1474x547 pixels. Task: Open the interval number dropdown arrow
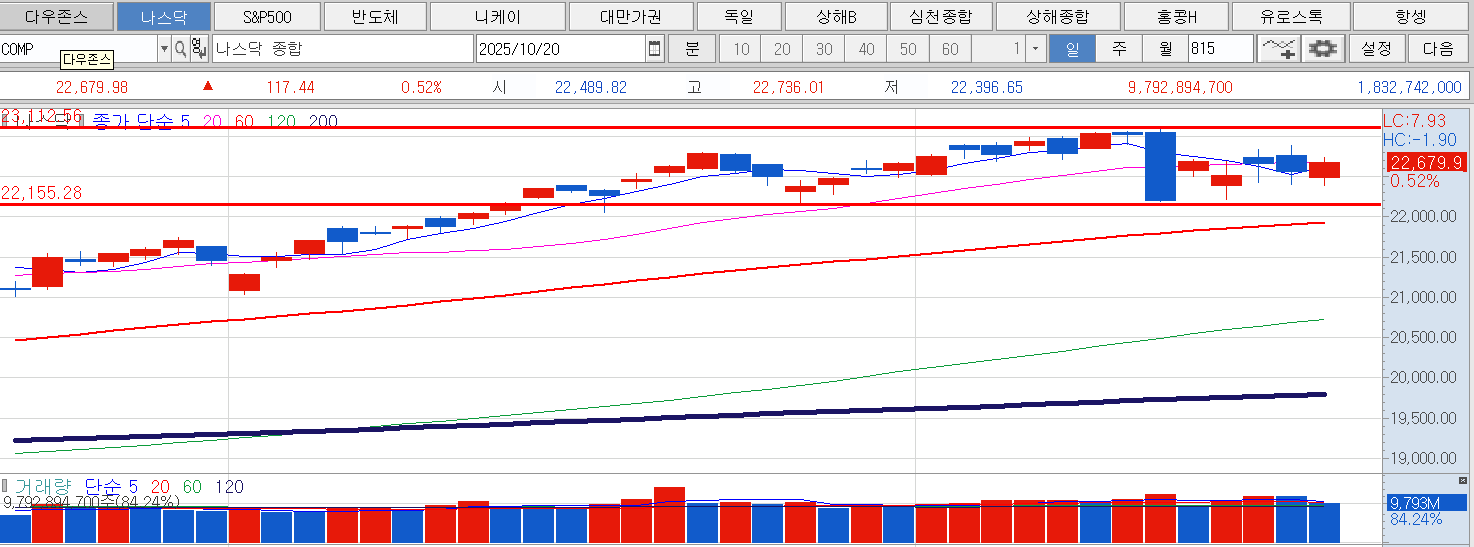1035,49
